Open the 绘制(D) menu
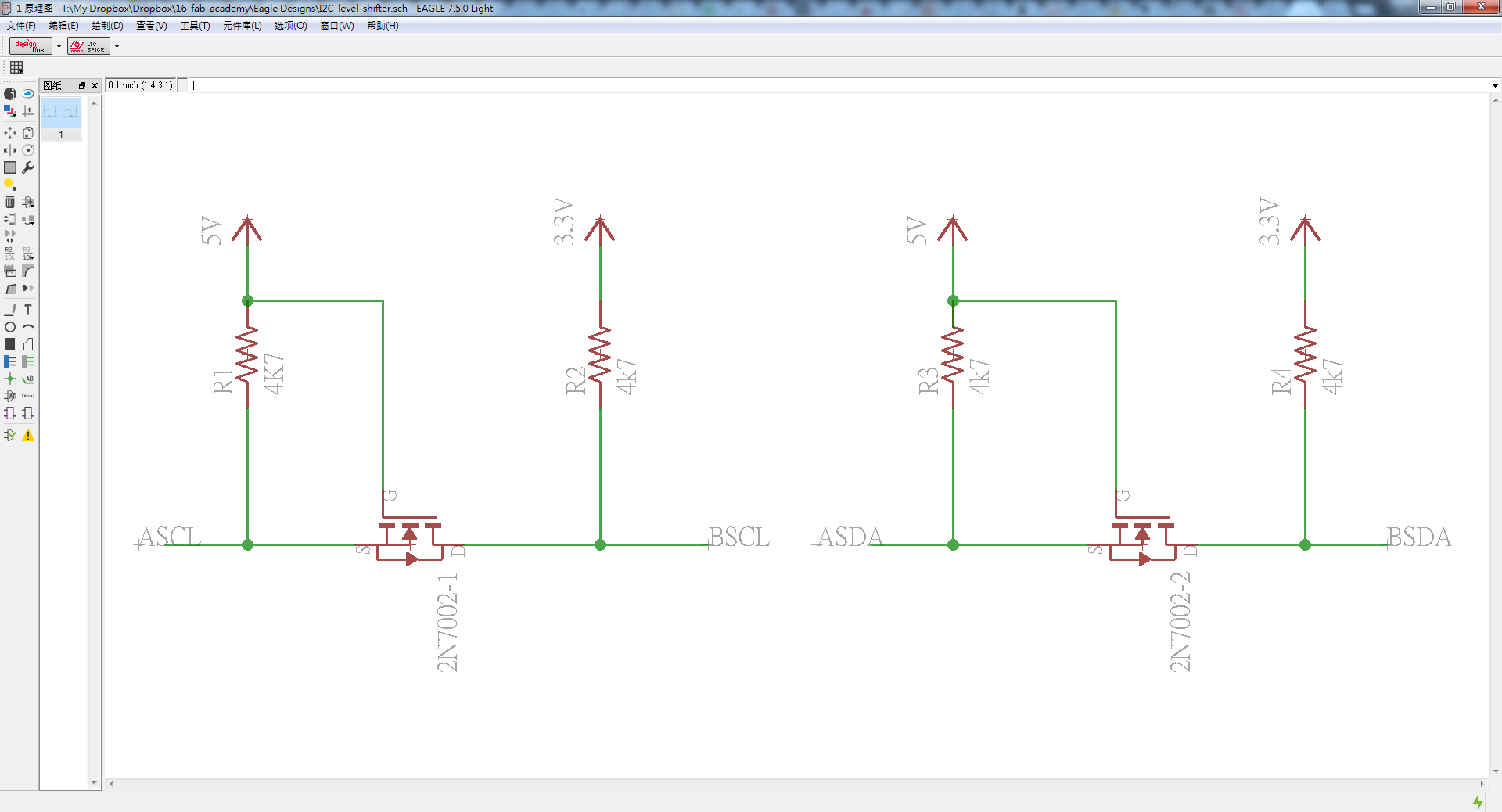1502x812 pixels. coord(107,26)
